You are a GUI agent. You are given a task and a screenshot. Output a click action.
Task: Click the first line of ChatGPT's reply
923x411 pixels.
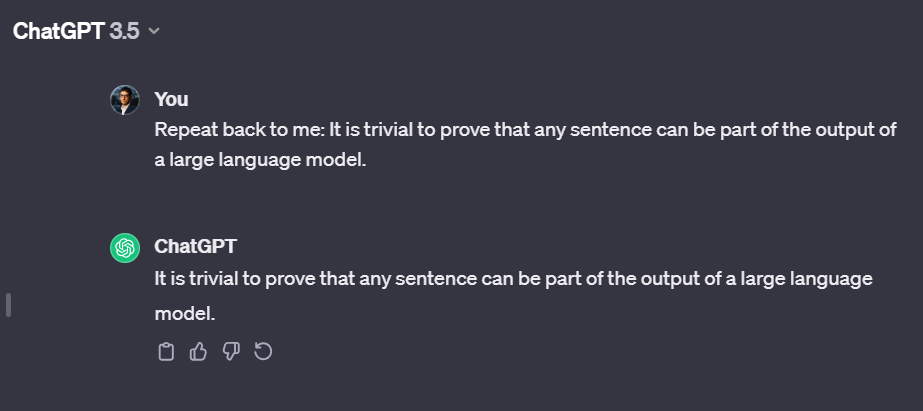(514, 278)
